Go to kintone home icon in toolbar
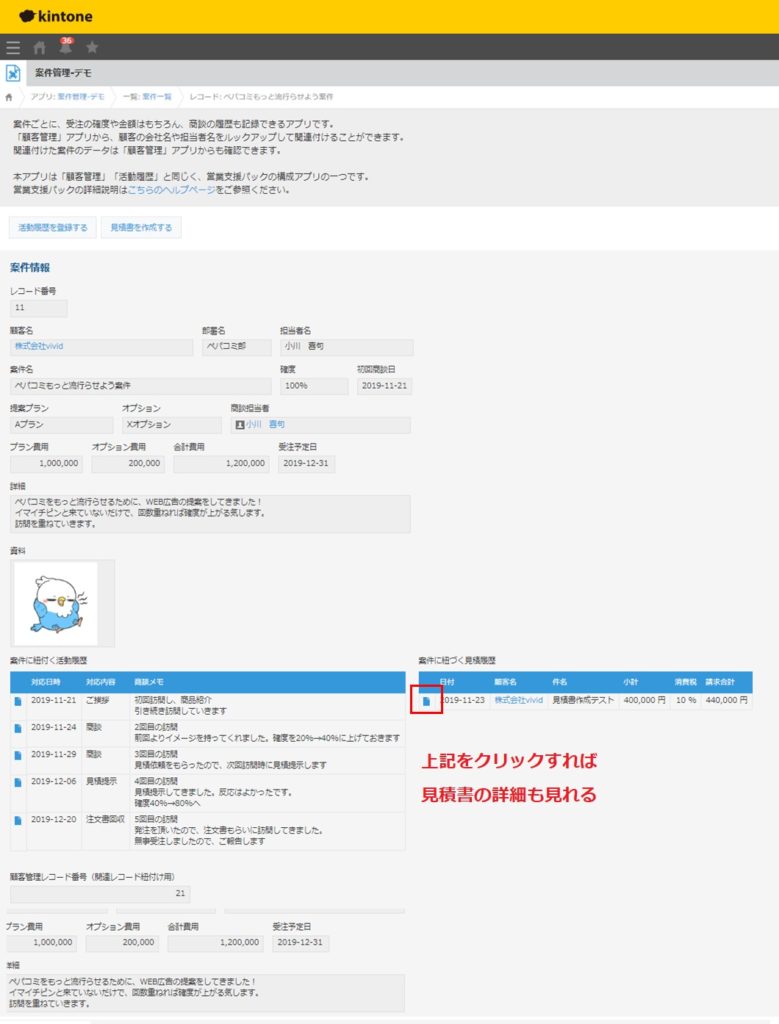Viewport: 779px width, 1024px height. click(40, 47)
